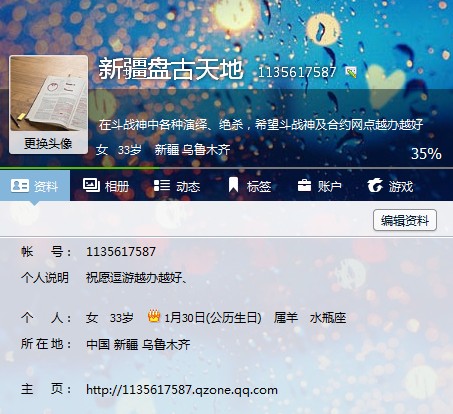The image size is (453, 414).
Task: Click the signature text about 斗战神
Action: [261, 125]
